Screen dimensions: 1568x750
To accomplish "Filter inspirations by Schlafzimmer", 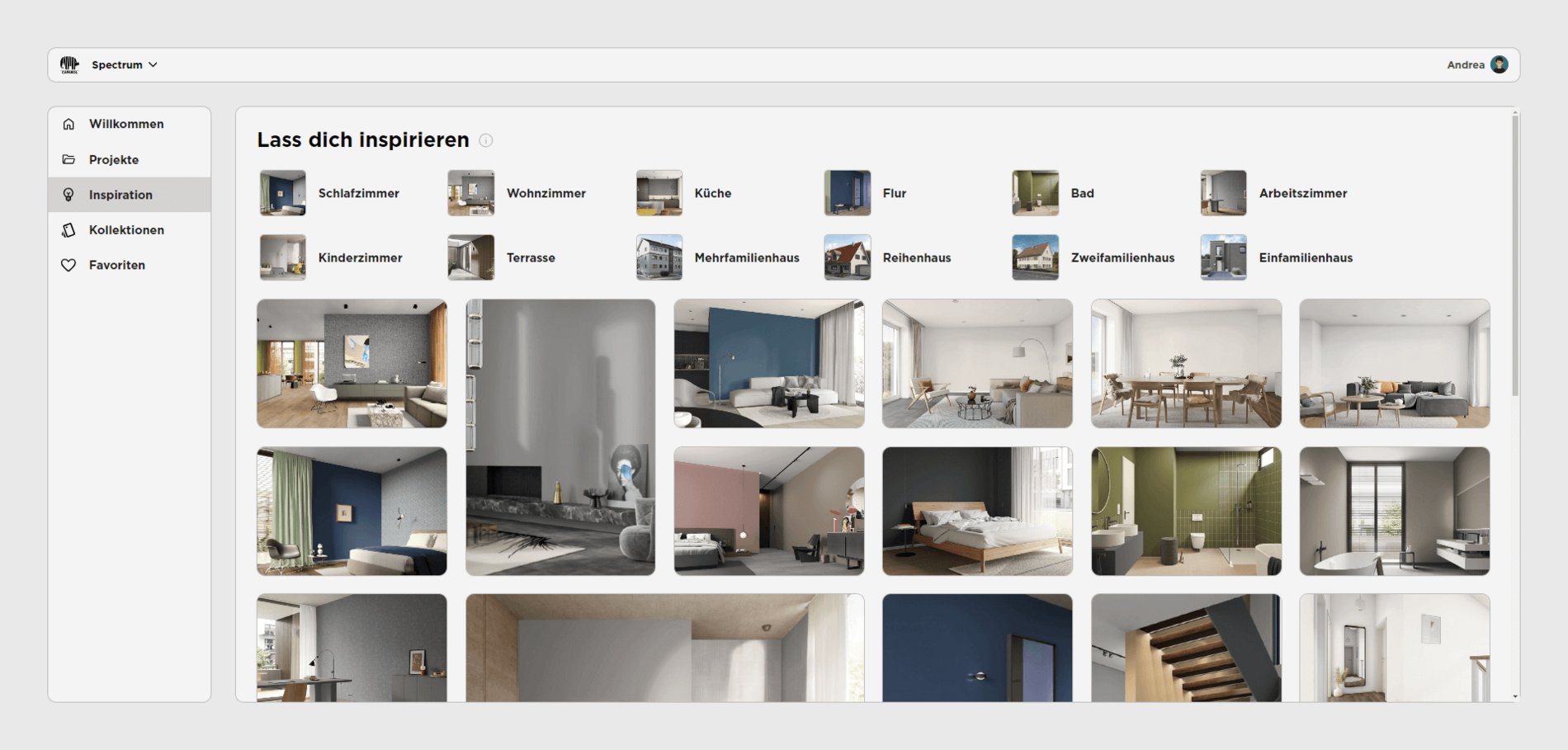I will [330, 192].
